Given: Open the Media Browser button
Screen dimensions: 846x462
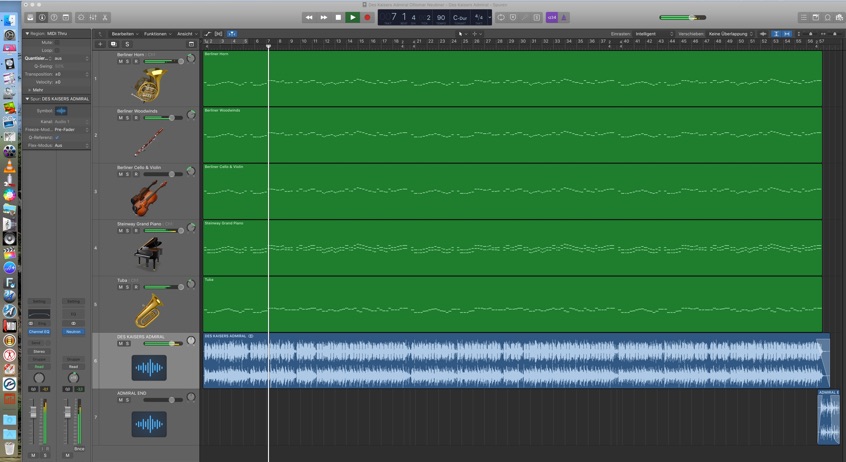Looking at the screenshot, I should (840, 17).
